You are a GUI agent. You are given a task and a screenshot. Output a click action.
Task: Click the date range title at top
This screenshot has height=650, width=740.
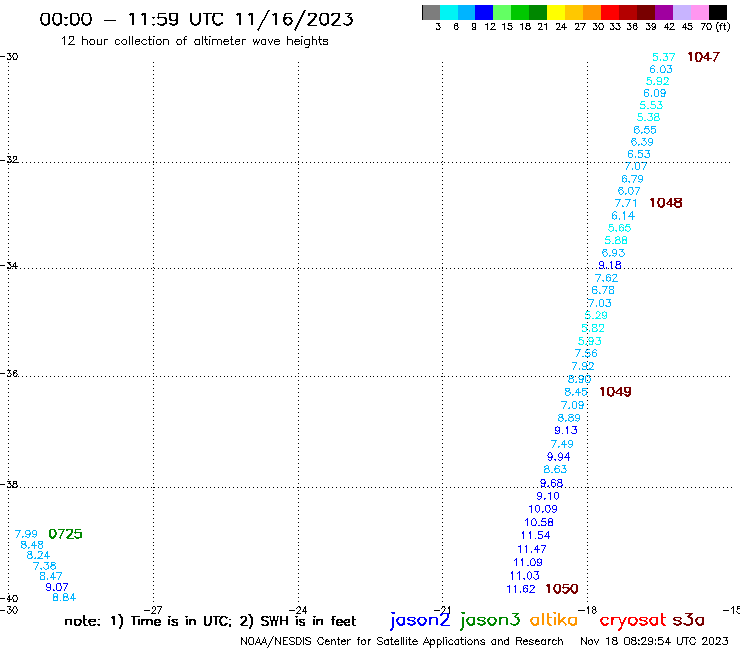coord(196,19)
